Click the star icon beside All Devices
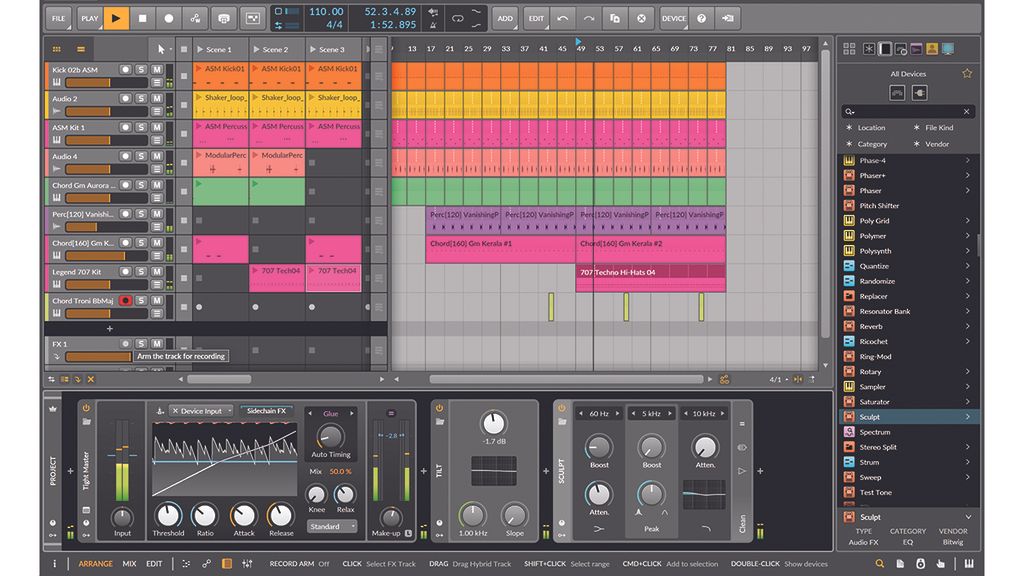Image resolution: width=1024 pixels, height=576 pixels. [x=967, y=73]
